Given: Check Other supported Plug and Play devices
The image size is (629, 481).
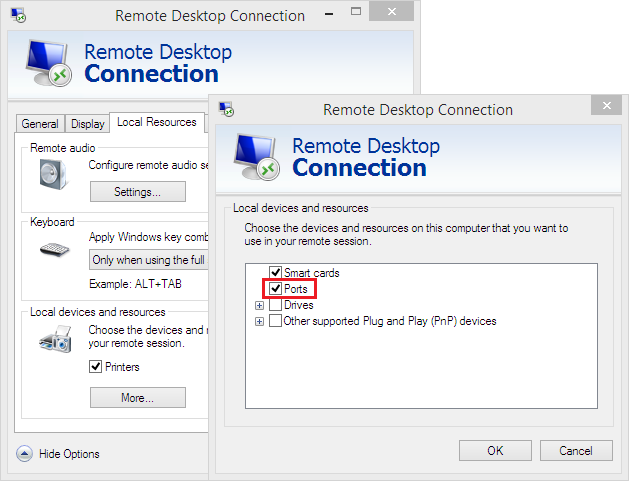Looking at the screenshot, I should 275,321.
